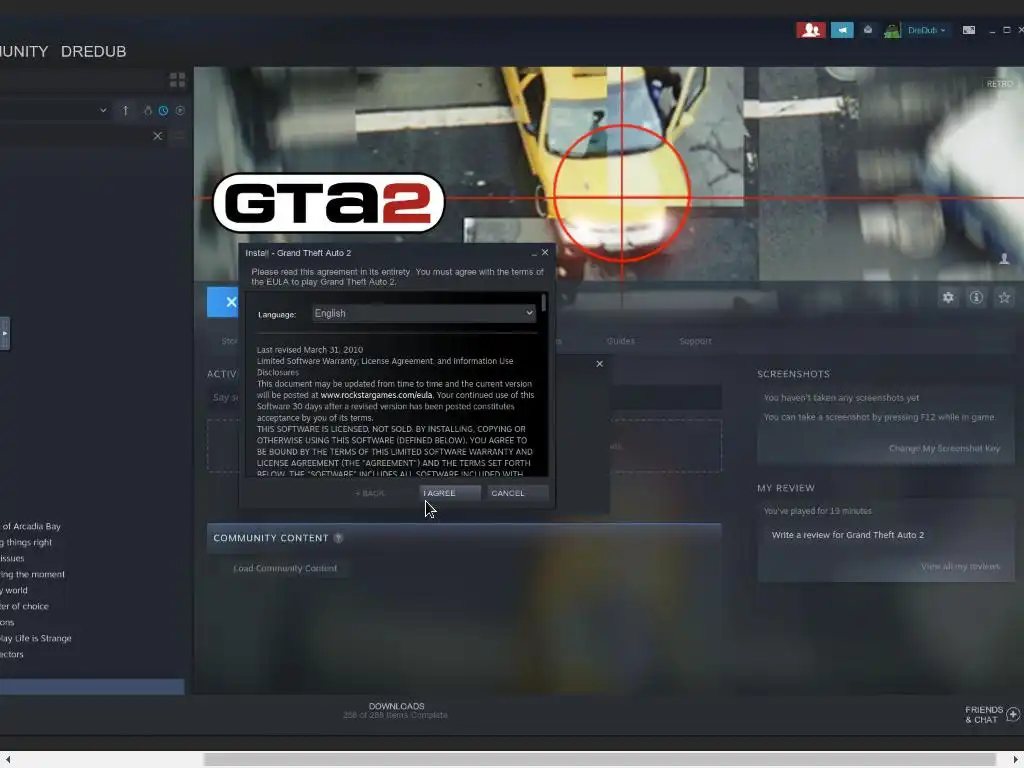
Task: Close the Install Grand Theft Auto 2 dialog
Action: pyautogui.click(x=545, y=252)
